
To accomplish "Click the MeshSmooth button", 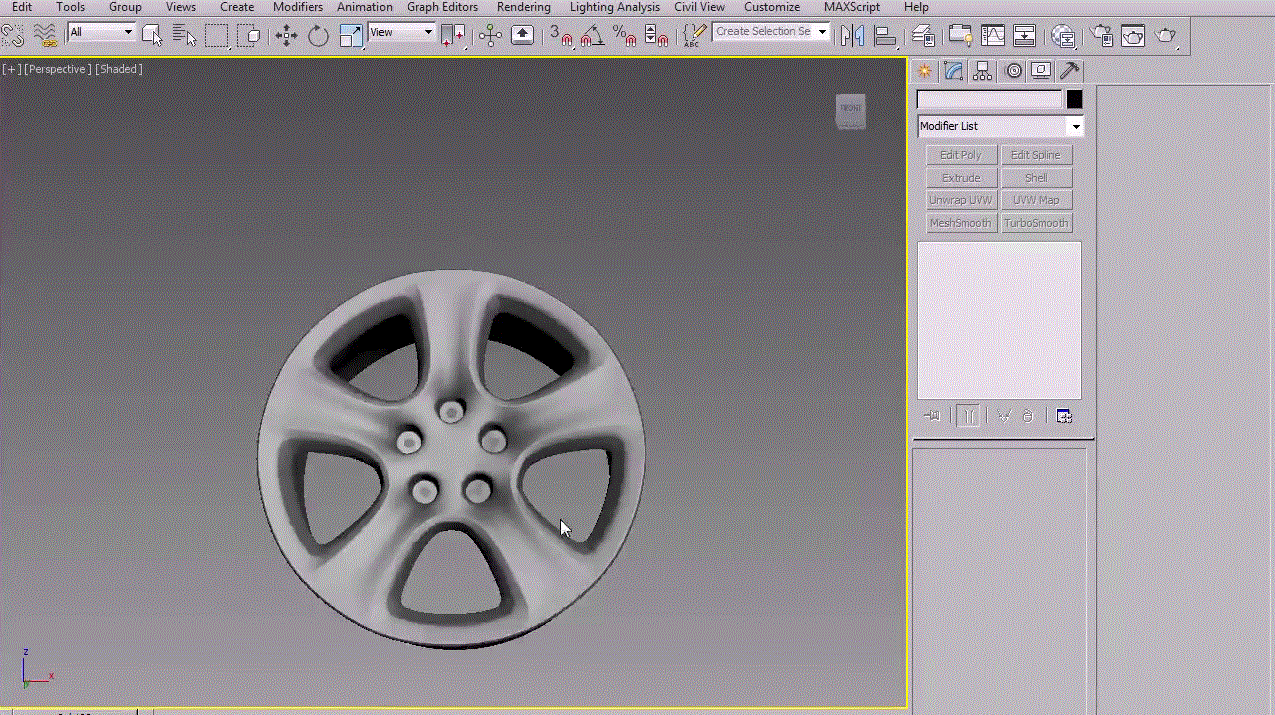I will 961,223.
